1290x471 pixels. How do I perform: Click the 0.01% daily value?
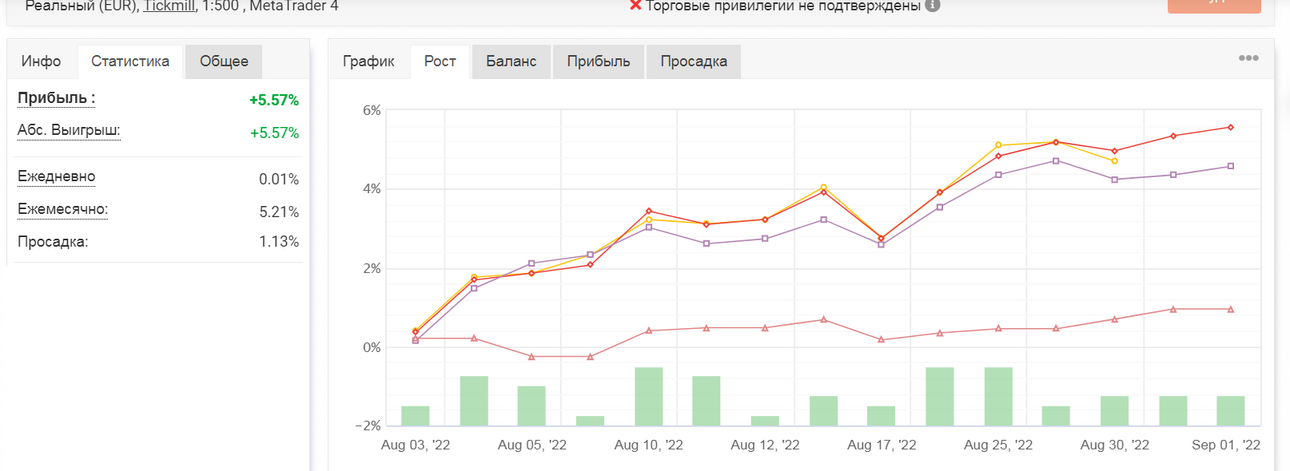pyautogui.click(x=279, y=179)
